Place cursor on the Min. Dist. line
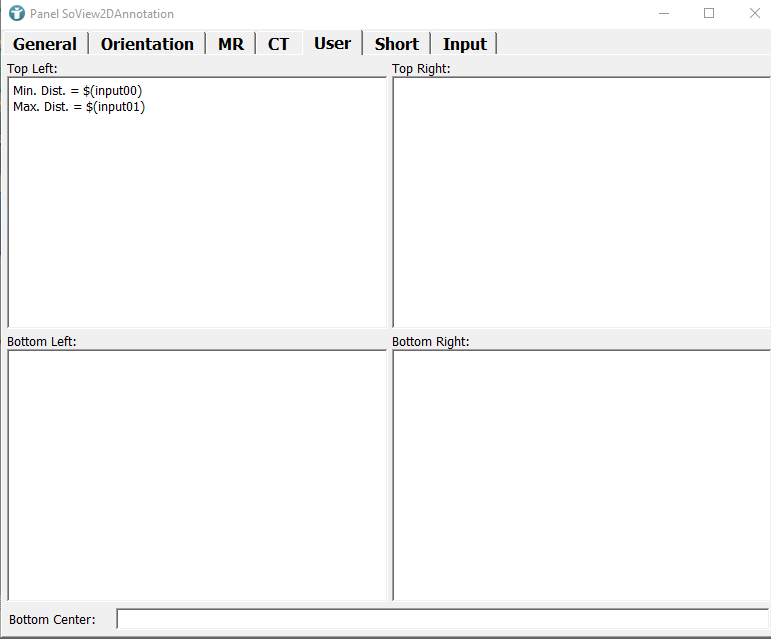This screenshot has width=771, height=639. click(78, 91)
